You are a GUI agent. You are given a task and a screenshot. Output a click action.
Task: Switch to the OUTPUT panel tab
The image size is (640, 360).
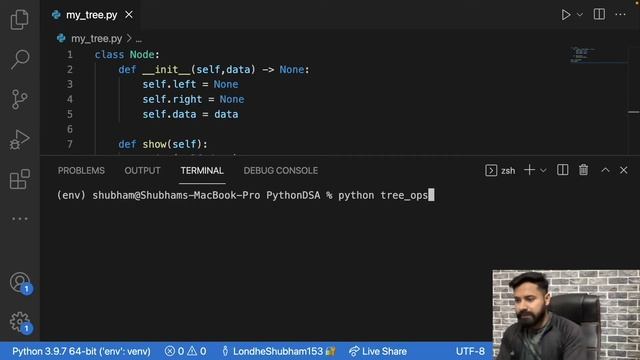click(x=142, y=171)
